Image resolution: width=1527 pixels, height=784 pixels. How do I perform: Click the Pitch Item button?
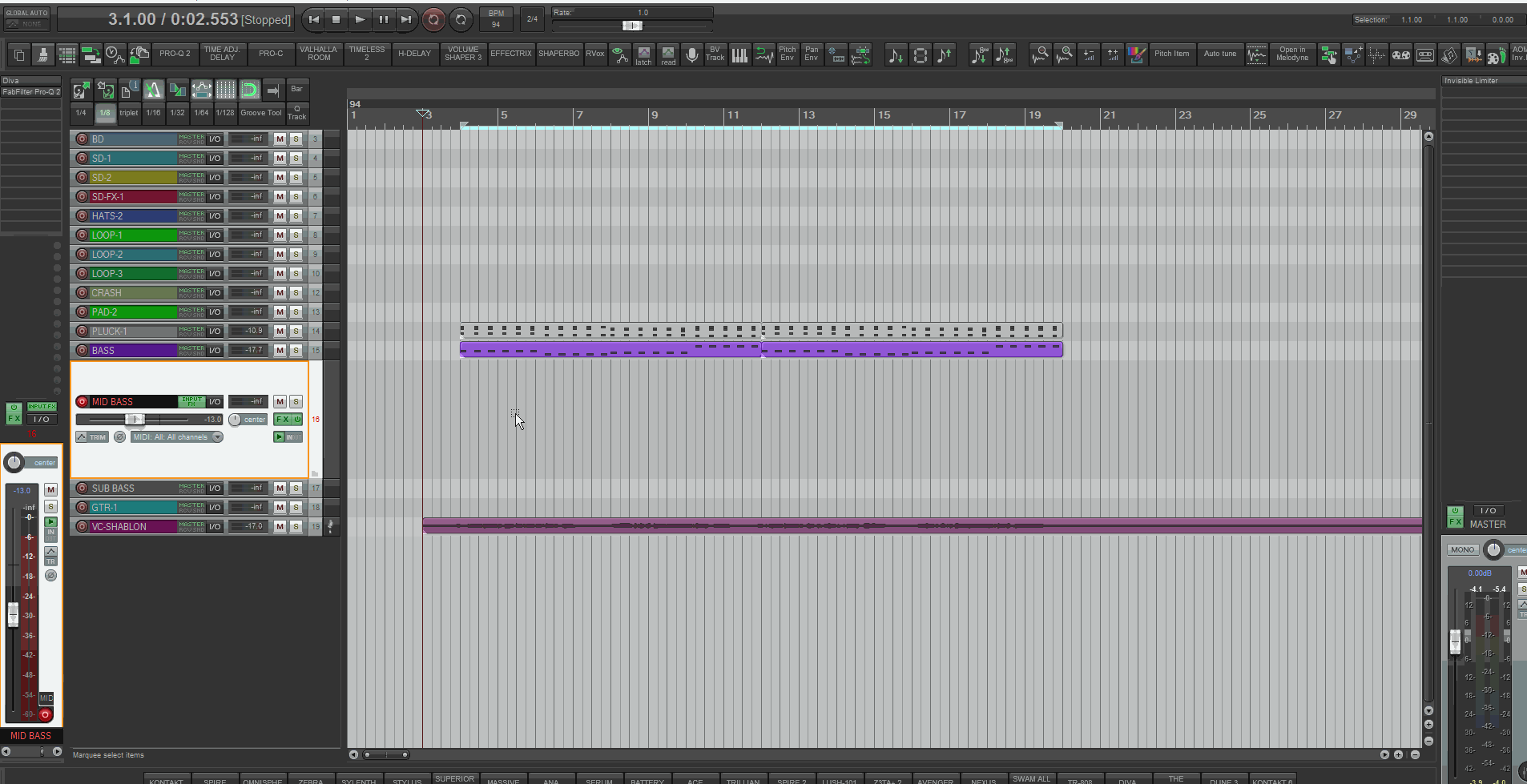coord(1172,54)
